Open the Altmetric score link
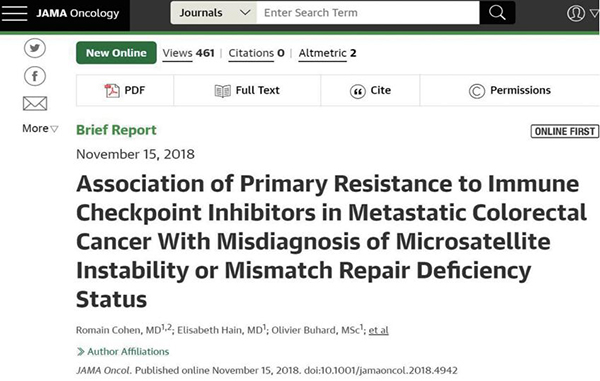600x381 pixels. tap(327, 53)
